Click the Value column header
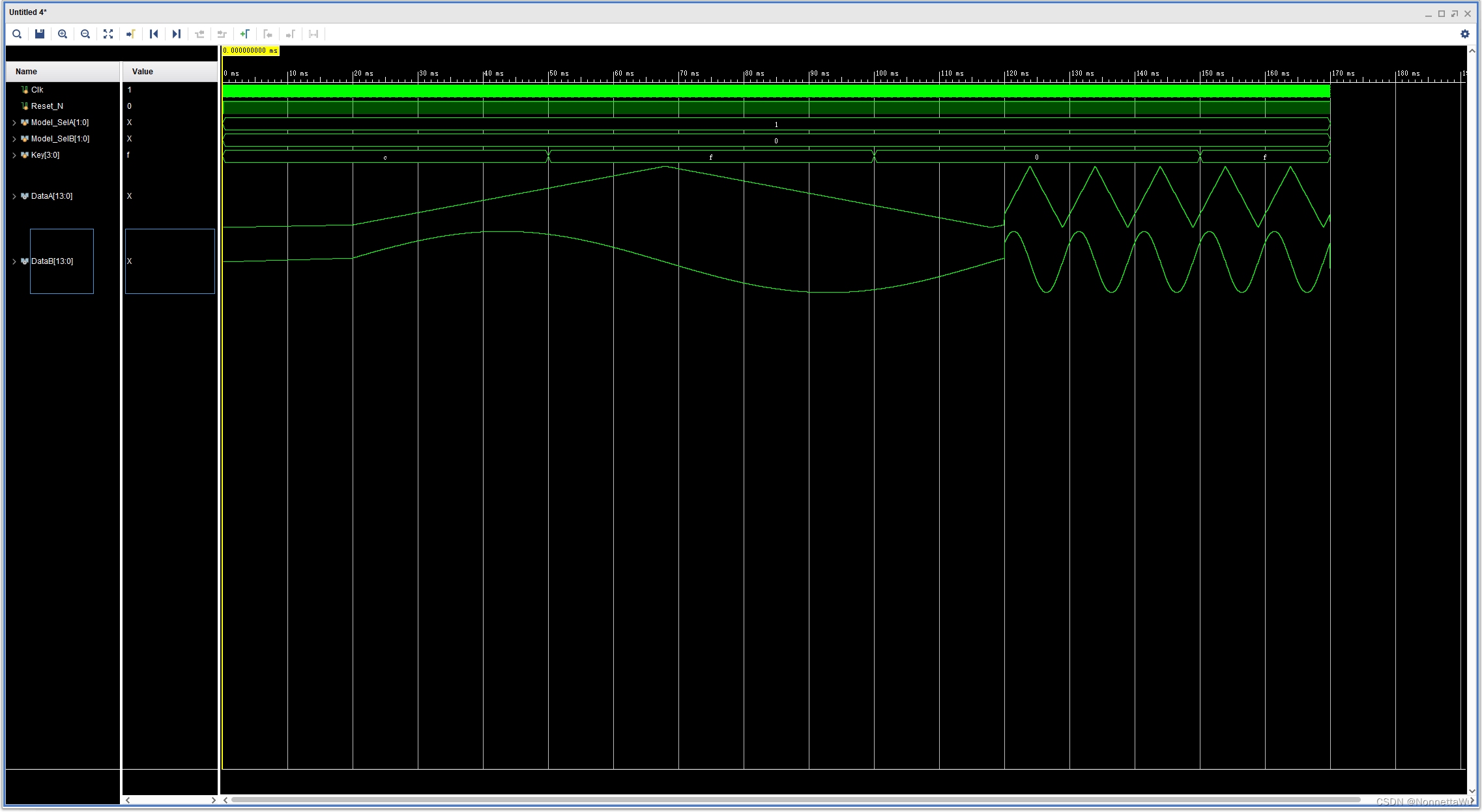This screenshot has height=812, width=1482. click(x=143, y=72)
